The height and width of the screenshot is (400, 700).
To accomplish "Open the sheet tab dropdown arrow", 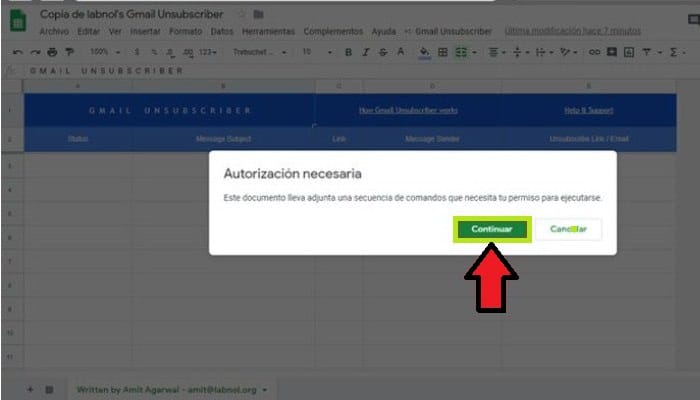I will (265, 390).
